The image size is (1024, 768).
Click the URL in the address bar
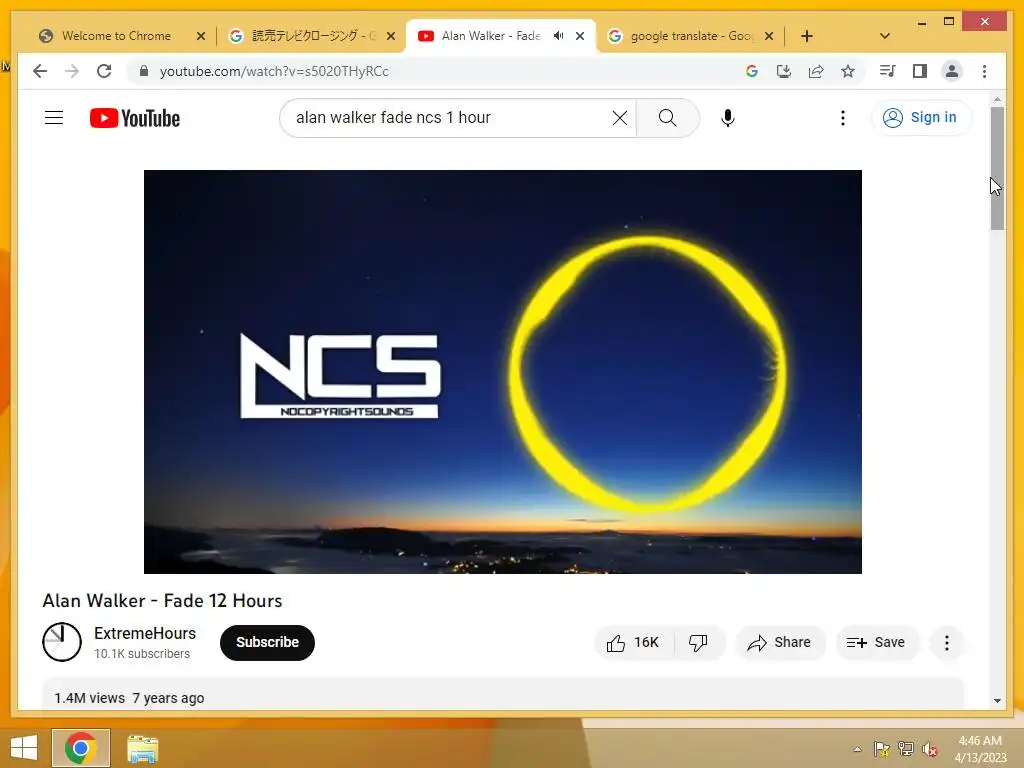coord(274,71)
